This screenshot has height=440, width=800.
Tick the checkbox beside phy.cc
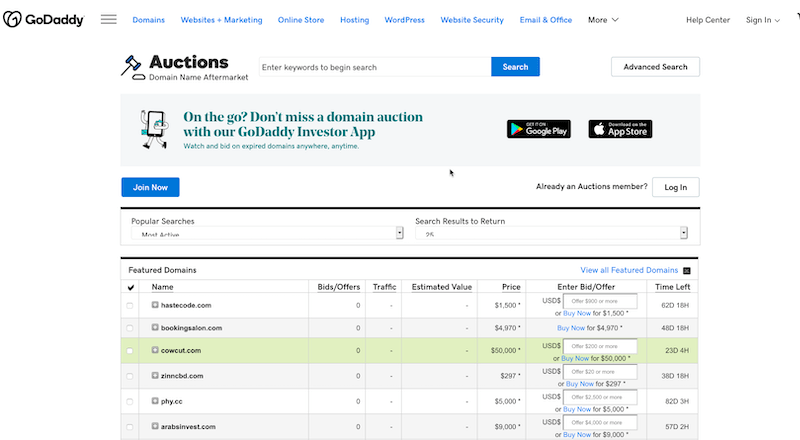pyautogui.click(x=130, y=401)
